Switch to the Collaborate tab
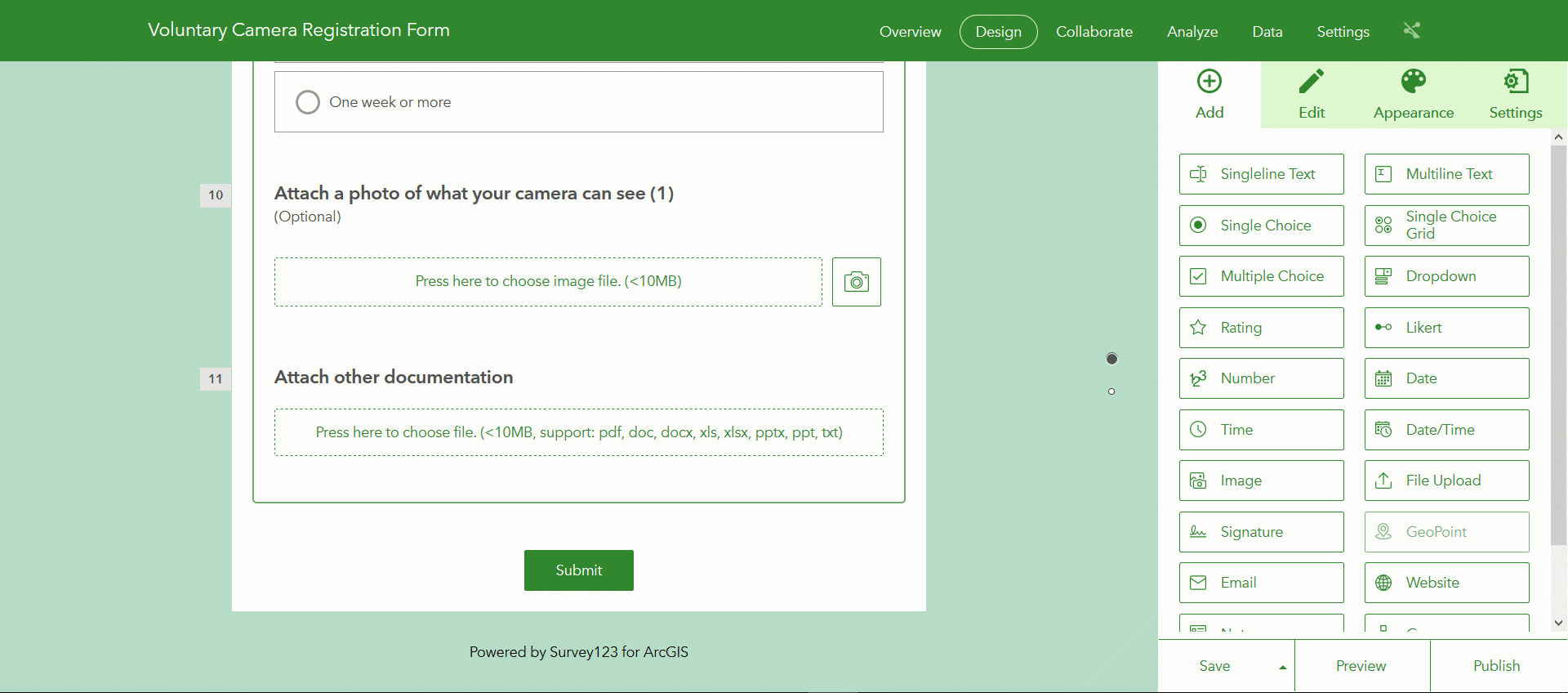Viewport: 1568px width, 693px height. coord(1094,32)
